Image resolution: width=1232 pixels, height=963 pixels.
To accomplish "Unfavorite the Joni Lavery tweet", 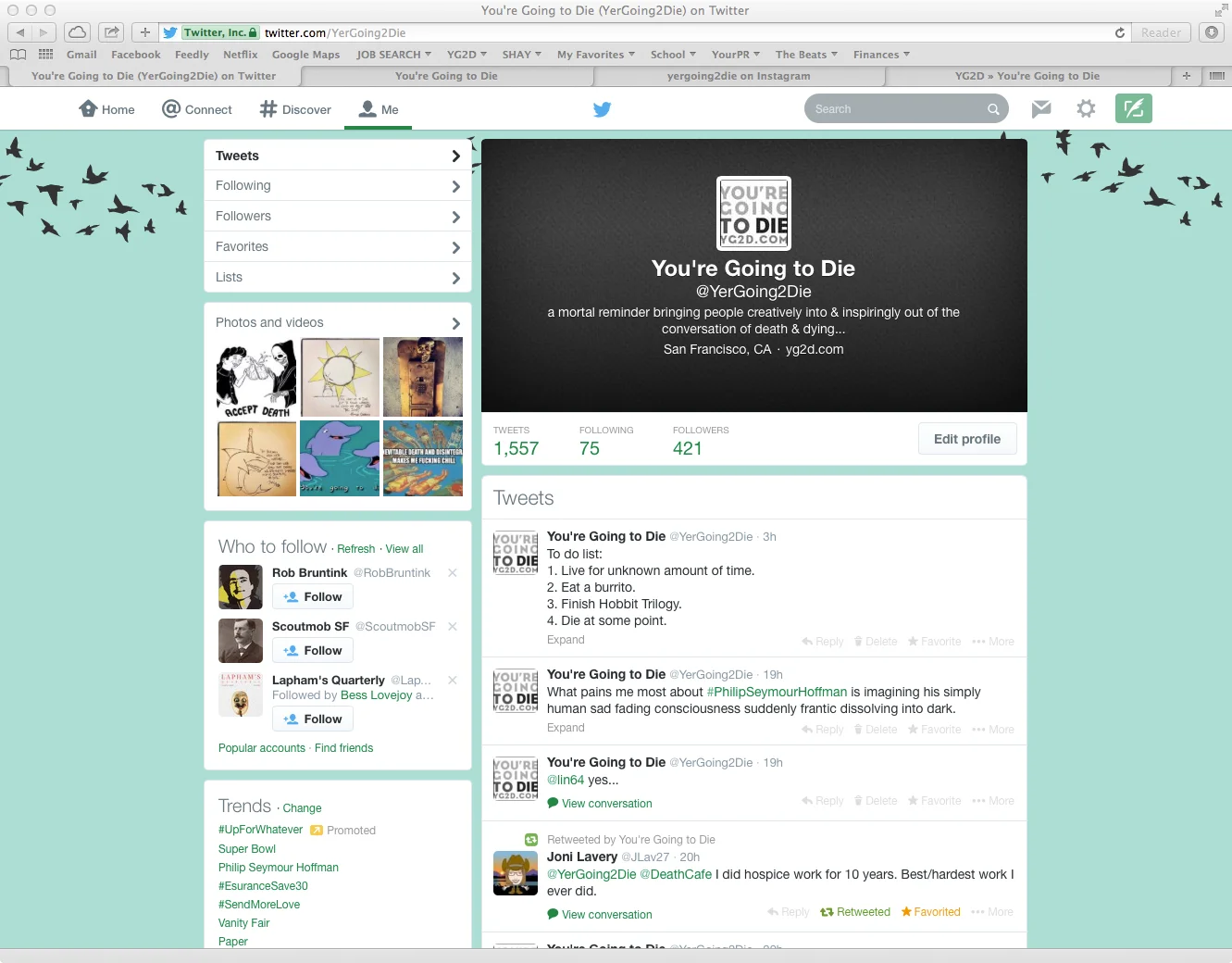I will [x=931, y=912].
